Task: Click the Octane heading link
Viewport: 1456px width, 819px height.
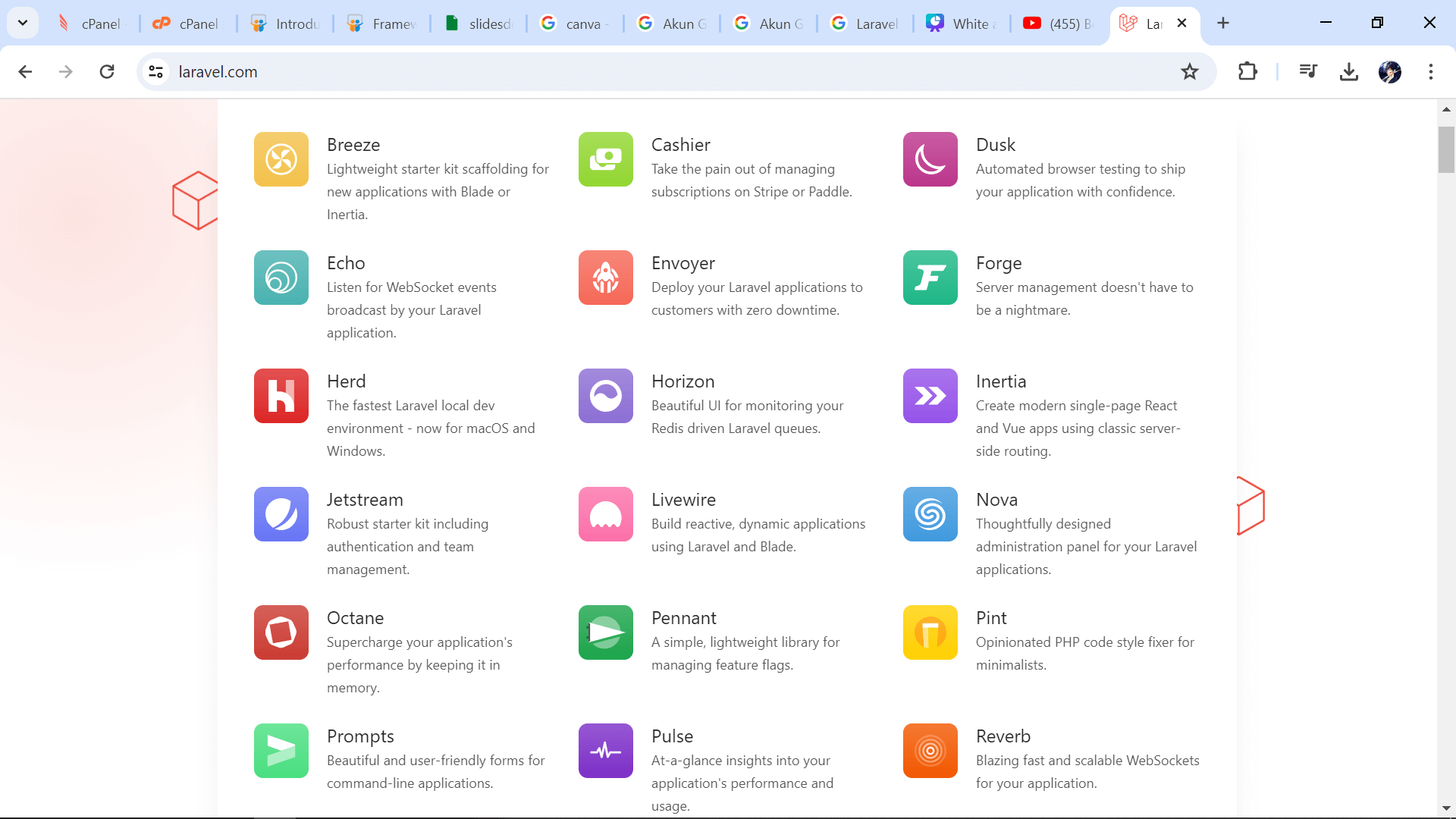Action: point(355,618)
